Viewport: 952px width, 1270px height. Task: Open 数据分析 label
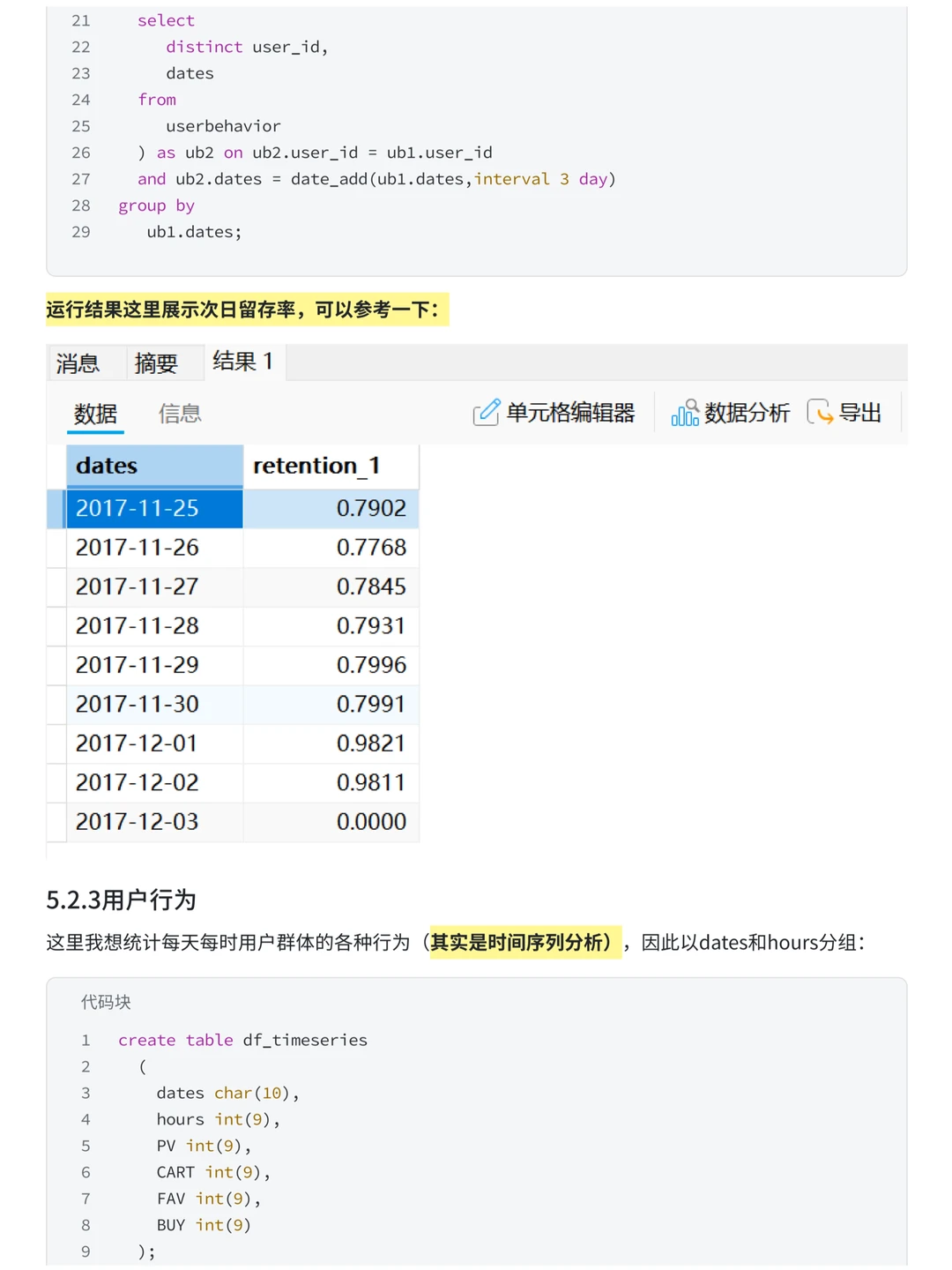tap(747, 413)
